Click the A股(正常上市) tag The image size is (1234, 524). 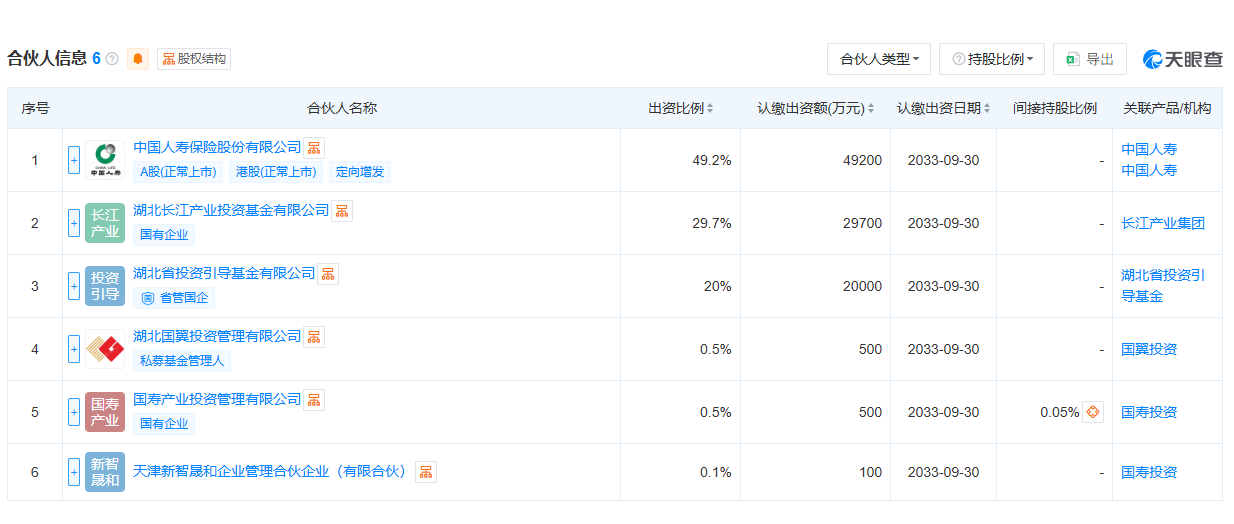[x=178, y=172]
